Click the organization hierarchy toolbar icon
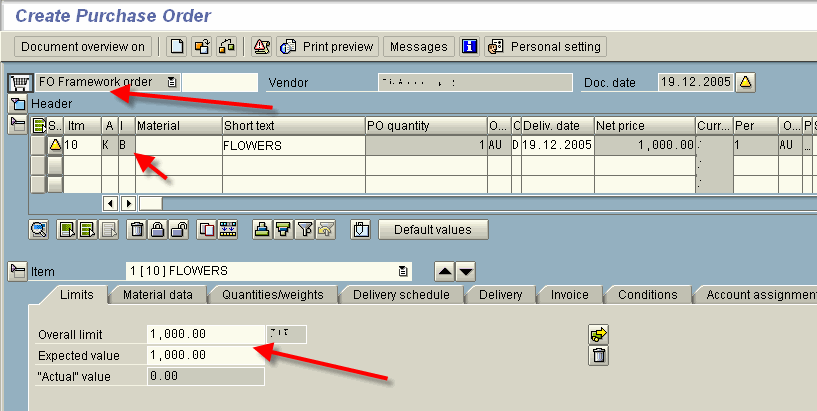817x411 pixels. coord(227,46)
